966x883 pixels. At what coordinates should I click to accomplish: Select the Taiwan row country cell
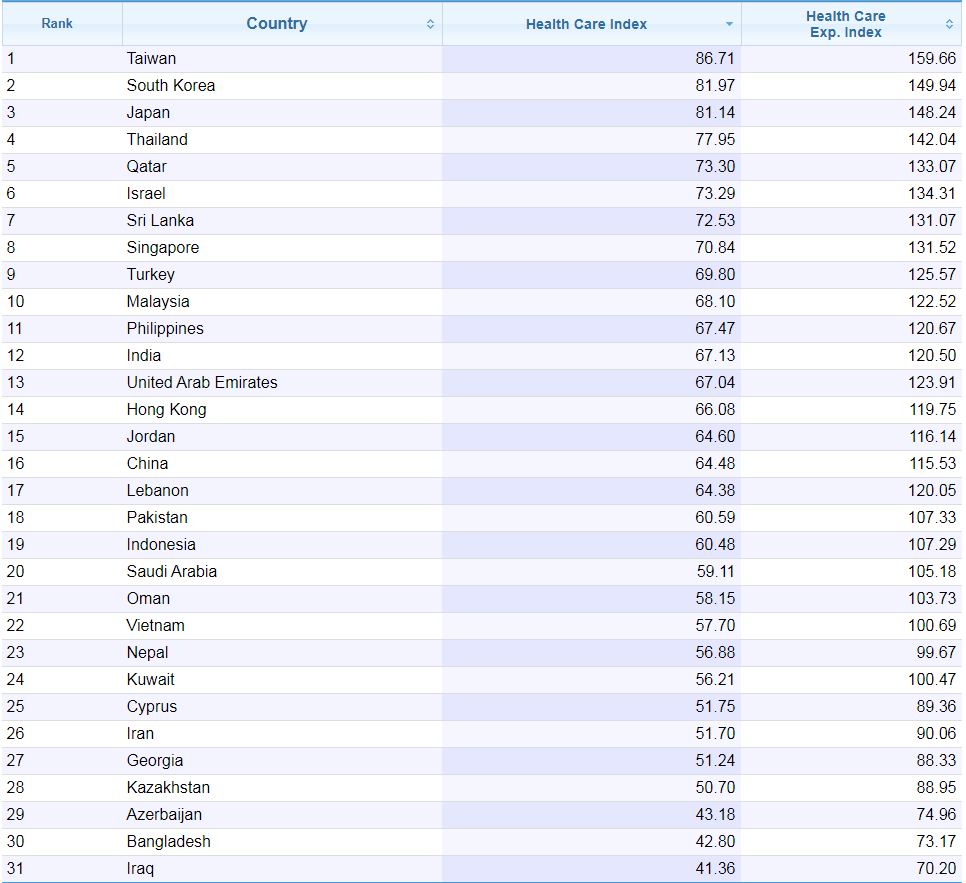coord(151,58)
